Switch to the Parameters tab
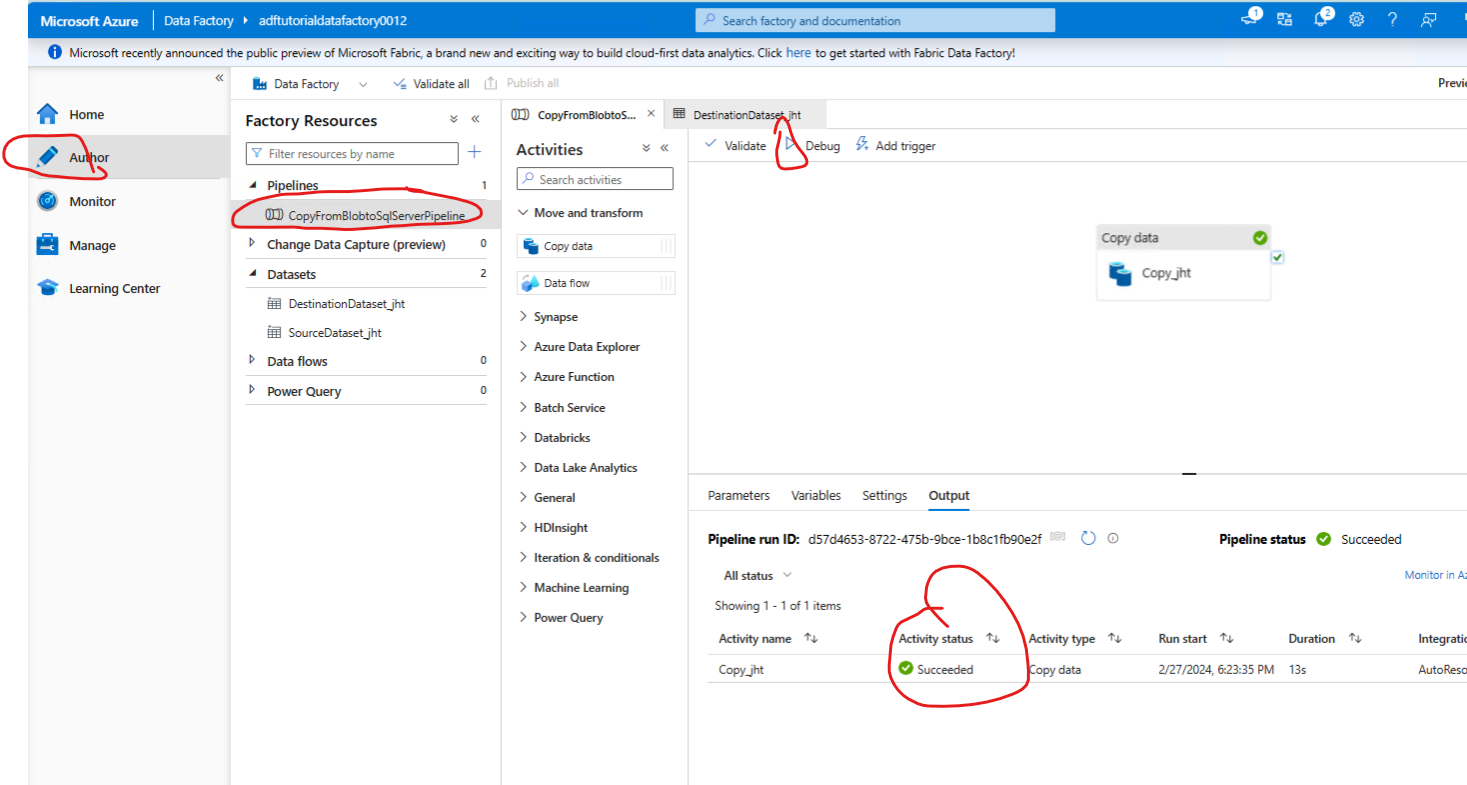 click(739, 495)
